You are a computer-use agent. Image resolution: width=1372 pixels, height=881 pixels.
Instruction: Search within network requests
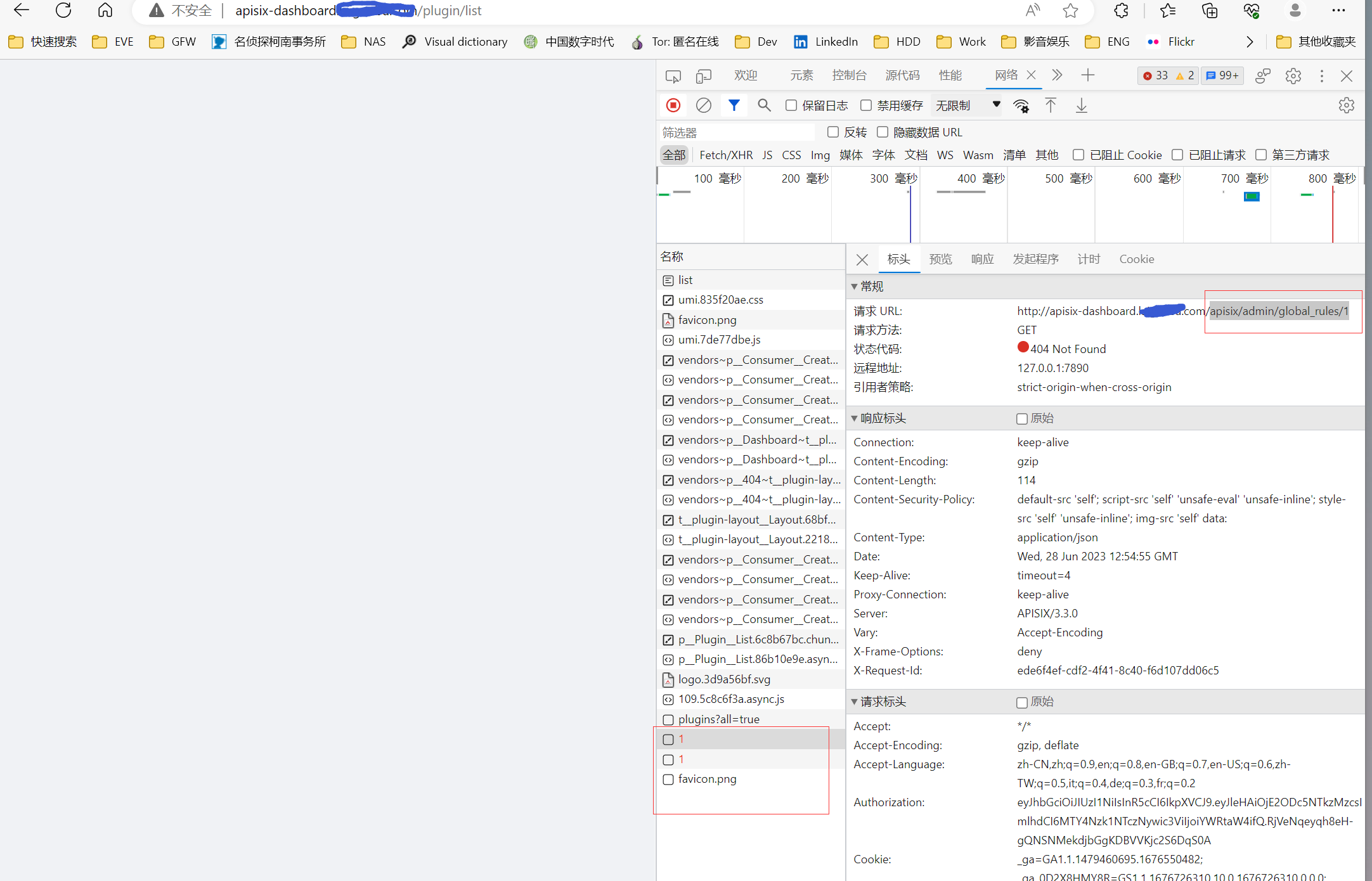[764, 105]
